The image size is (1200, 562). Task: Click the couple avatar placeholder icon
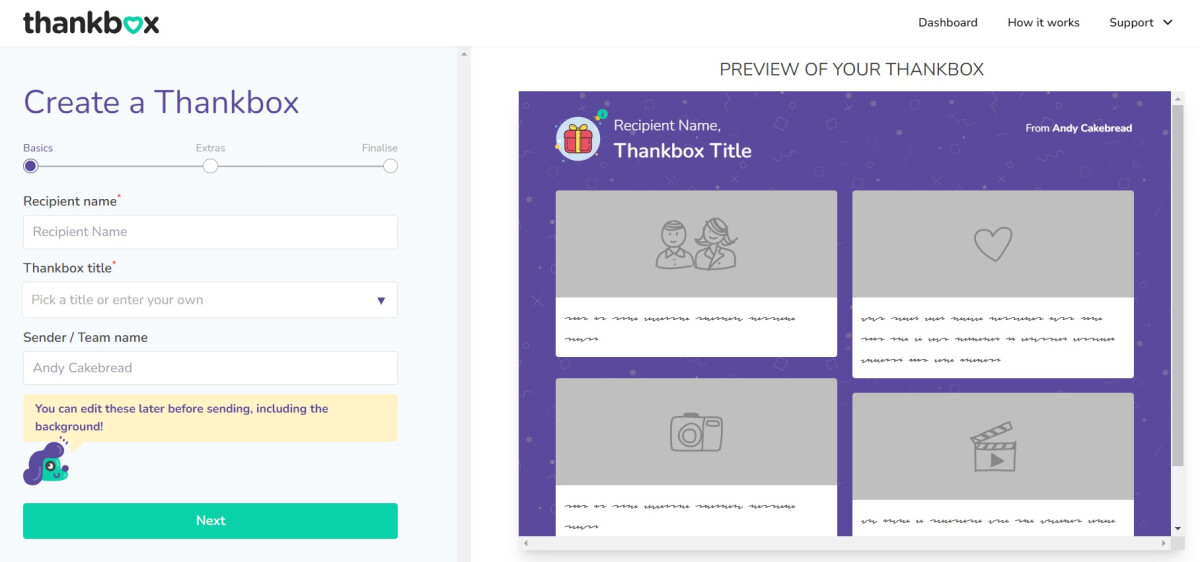[x=696, y=243]
